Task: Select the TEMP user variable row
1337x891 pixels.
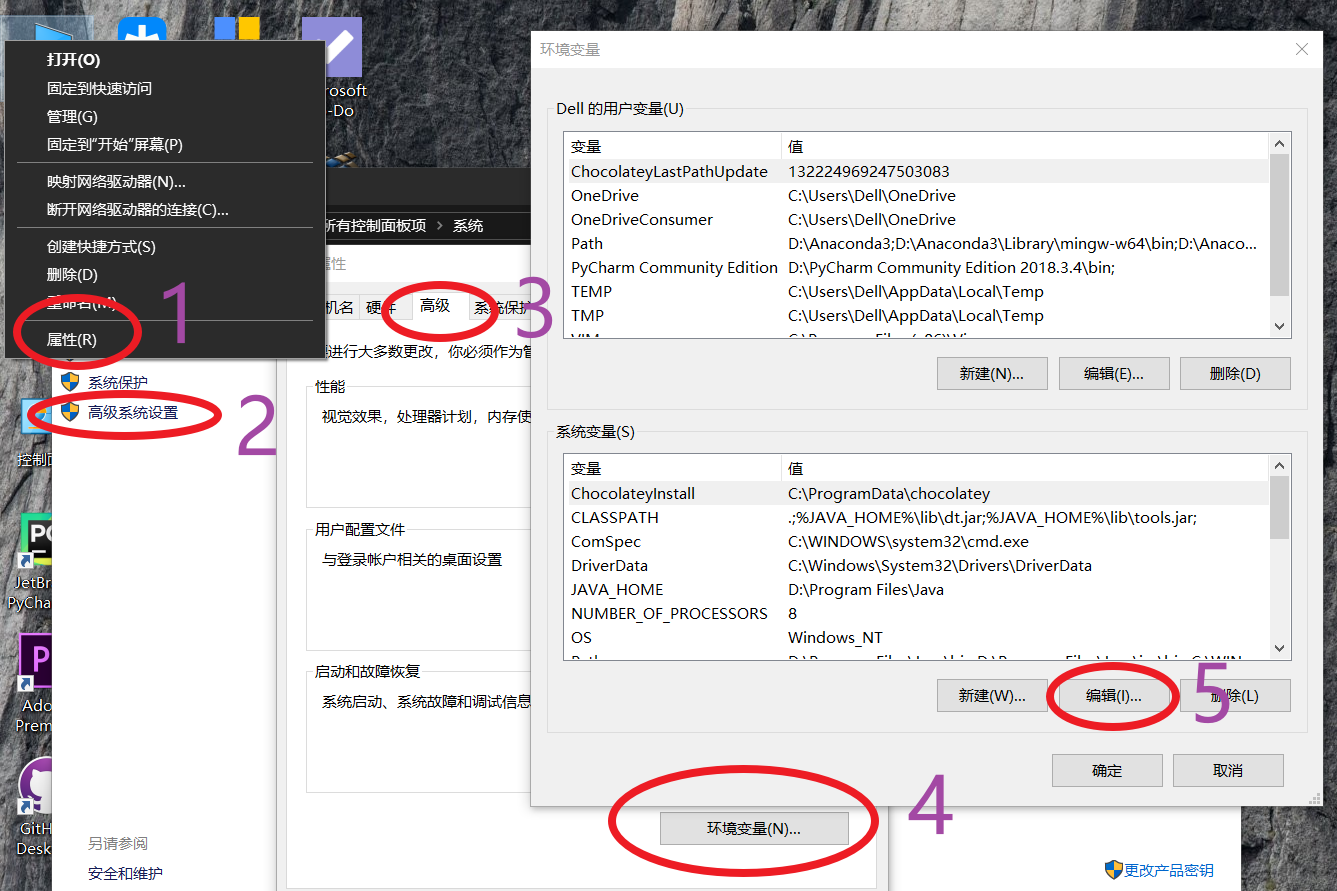Action: tap(918, 291)
